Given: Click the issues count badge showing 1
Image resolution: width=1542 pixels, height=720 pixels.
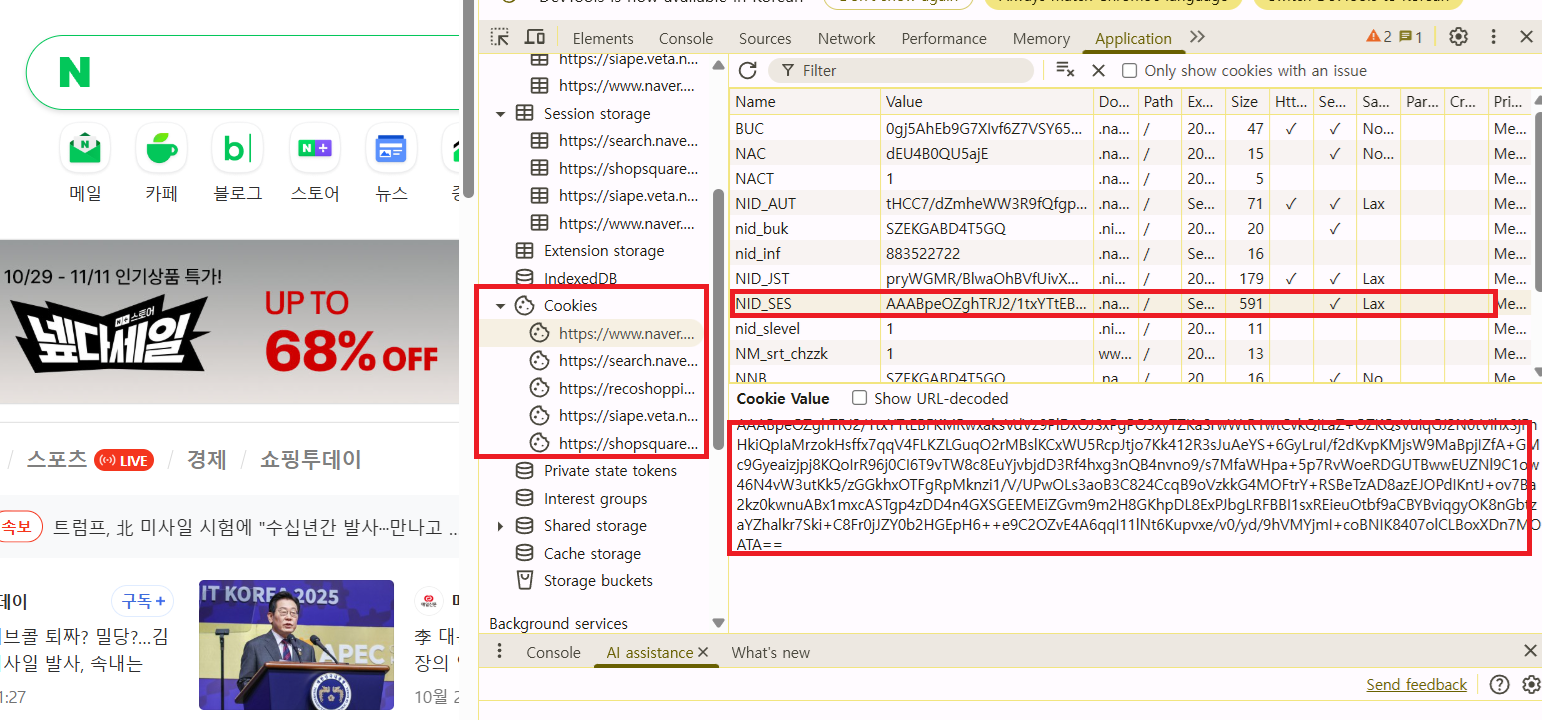Looking at the screenshot, I should [x=1411, y=37].
